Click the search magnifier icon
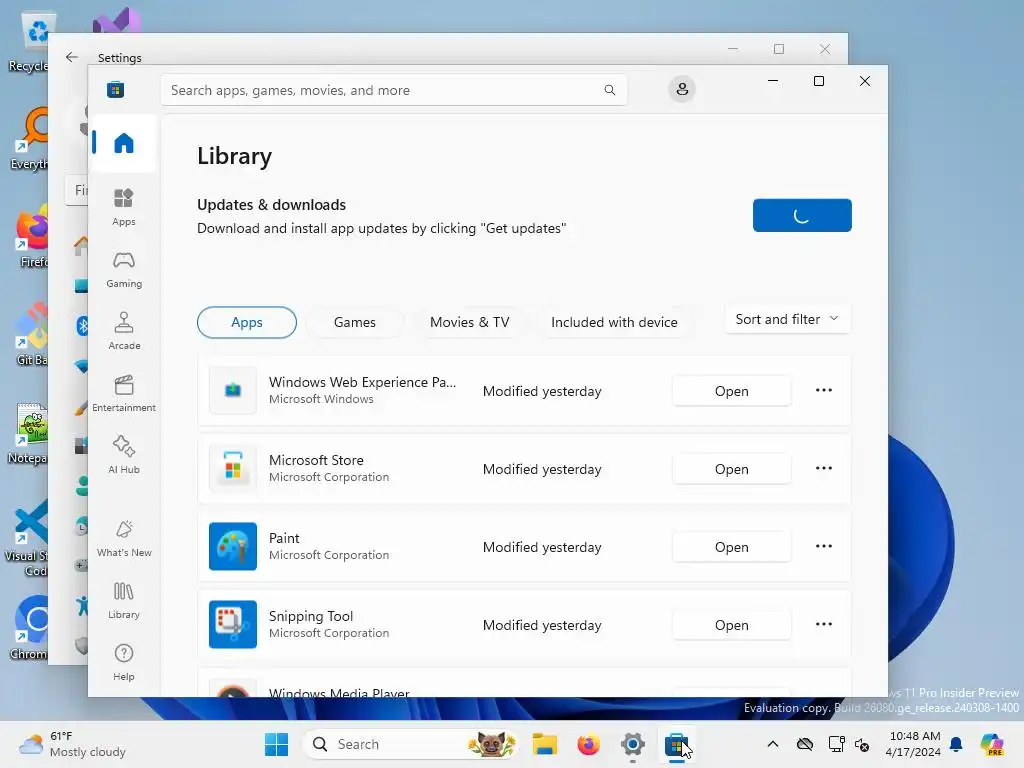This screenshot has width=1024, height=768. tap(609, 90)
